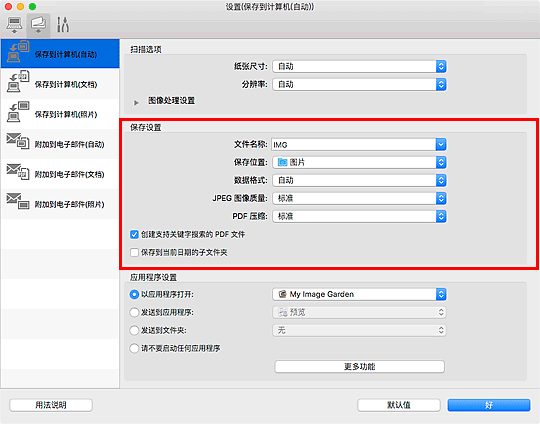Open the JPEG 图像质量 dropdown
The height and width of the screenshot is (424, 540).
(x=359, y=198)
